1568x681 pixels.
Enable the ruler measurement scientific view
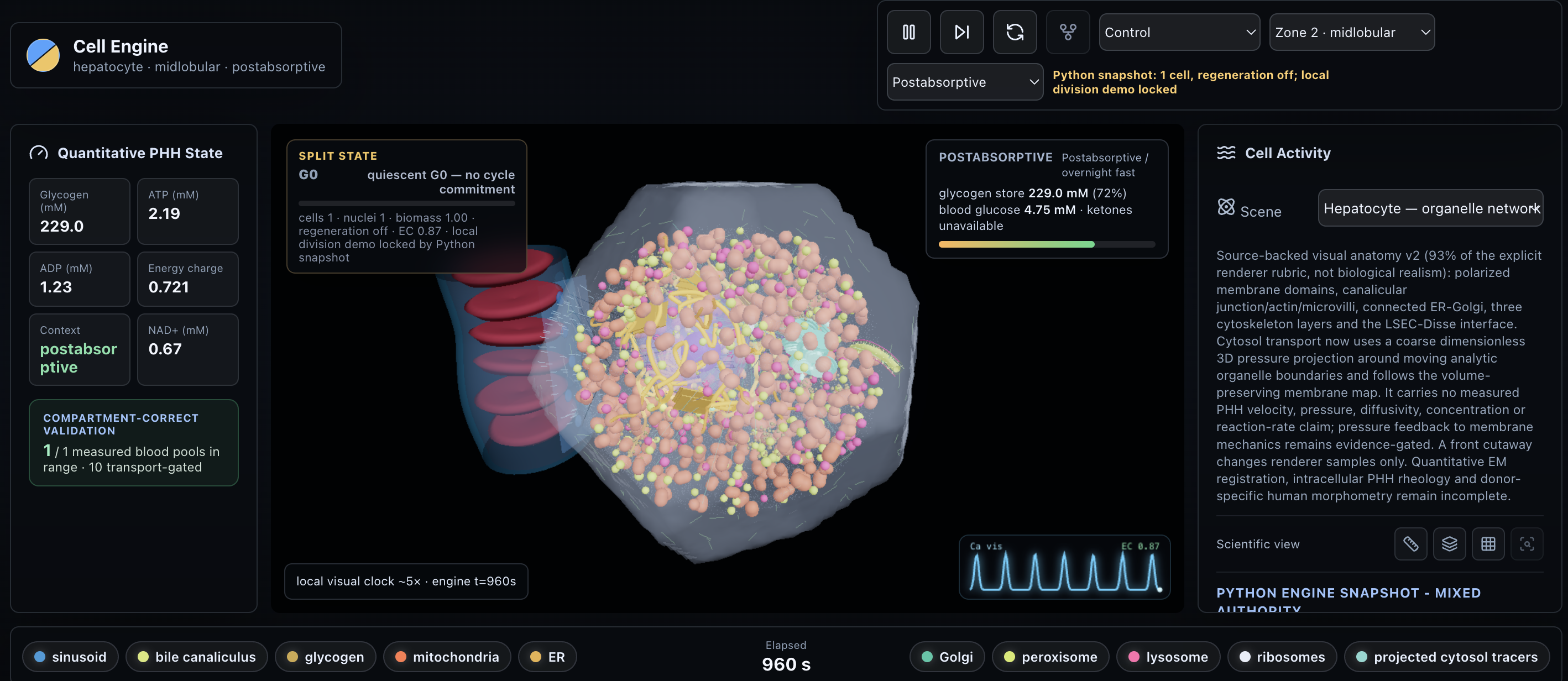coord(1410,544)
